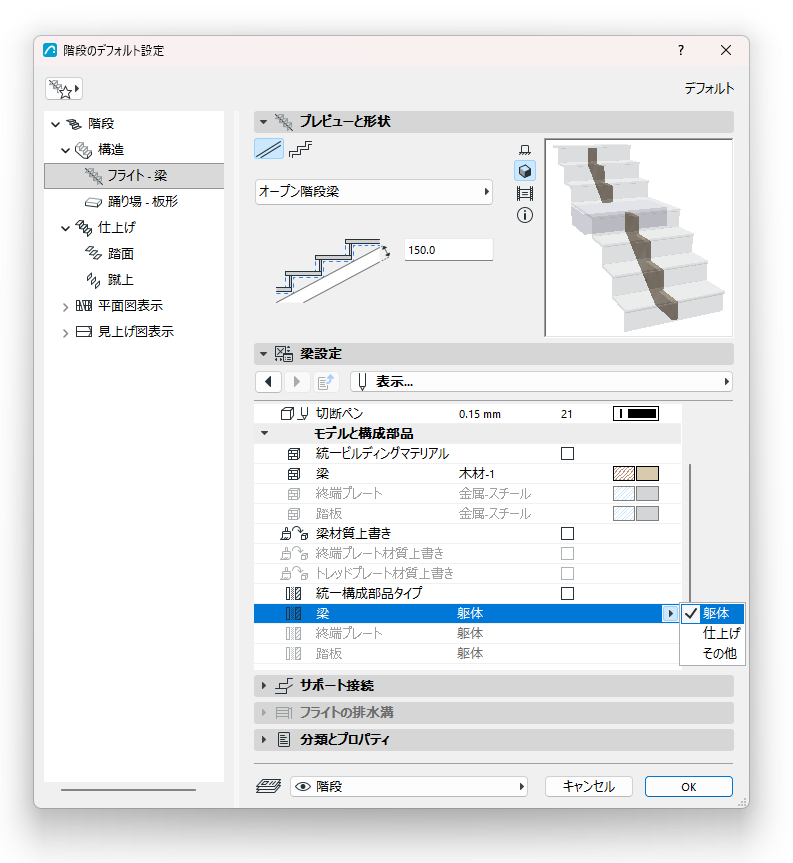This screenshot has height=863, width=793.
Task: Expand the 平面図表示 tree node
Action: [x=65, y=307]
